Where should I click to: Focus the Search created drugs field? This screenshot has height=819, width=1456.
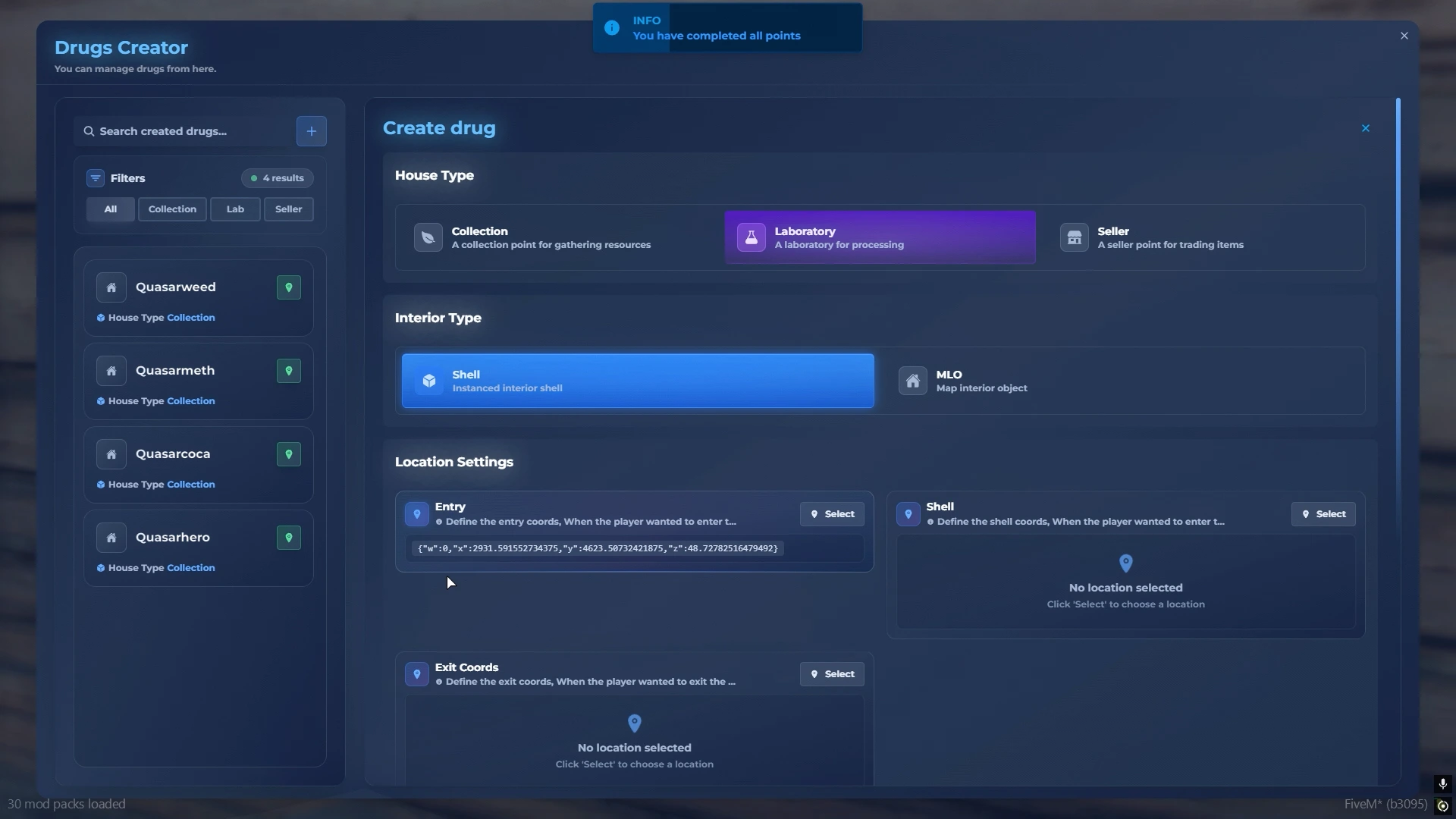(x=183, y=131)
